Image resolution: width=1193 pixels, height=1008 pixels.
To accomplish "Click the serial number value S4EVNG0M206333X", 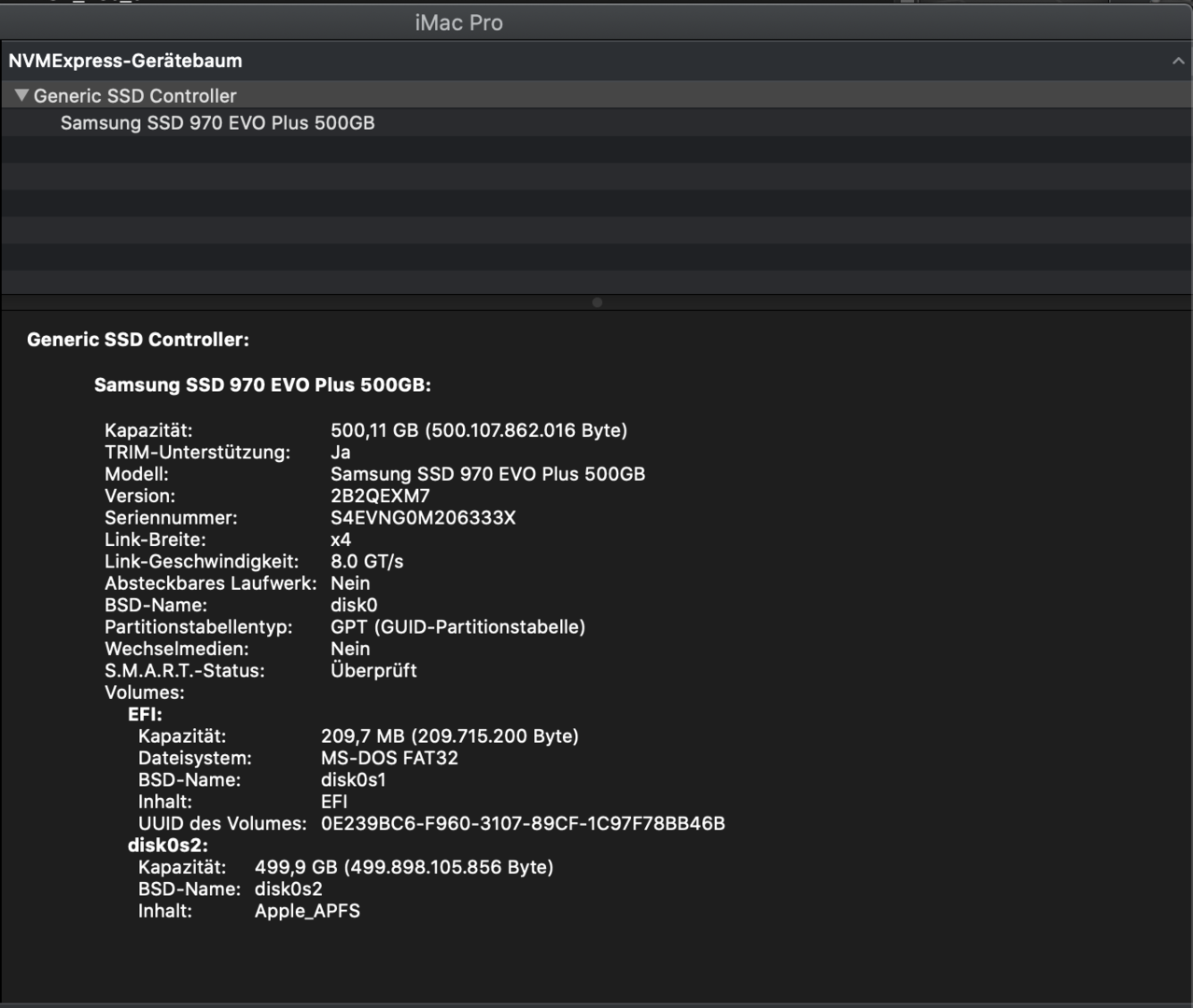I will coord(423,518).
